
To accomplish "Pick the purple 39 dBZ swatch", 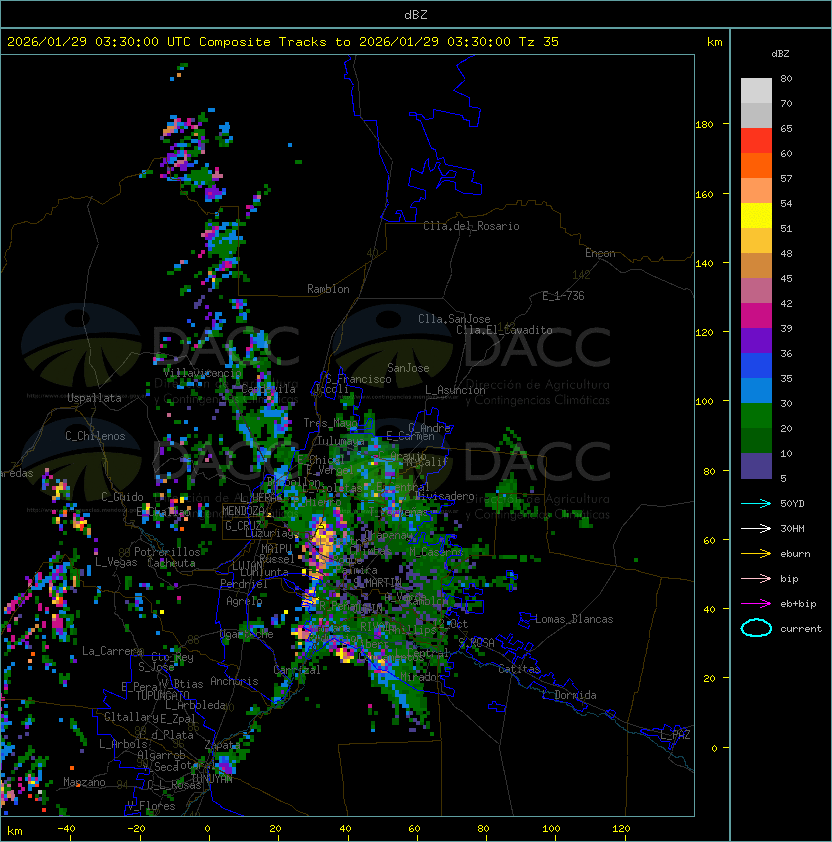I will coord(756,341).
